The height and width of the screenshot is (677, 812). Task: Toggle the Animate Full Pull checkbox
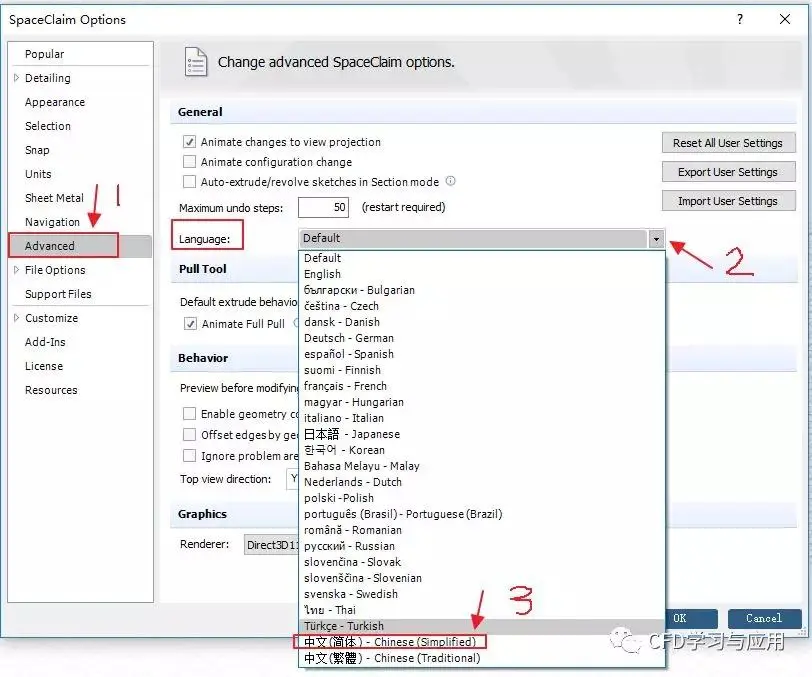pyautogui.click(x=191, y=324)
